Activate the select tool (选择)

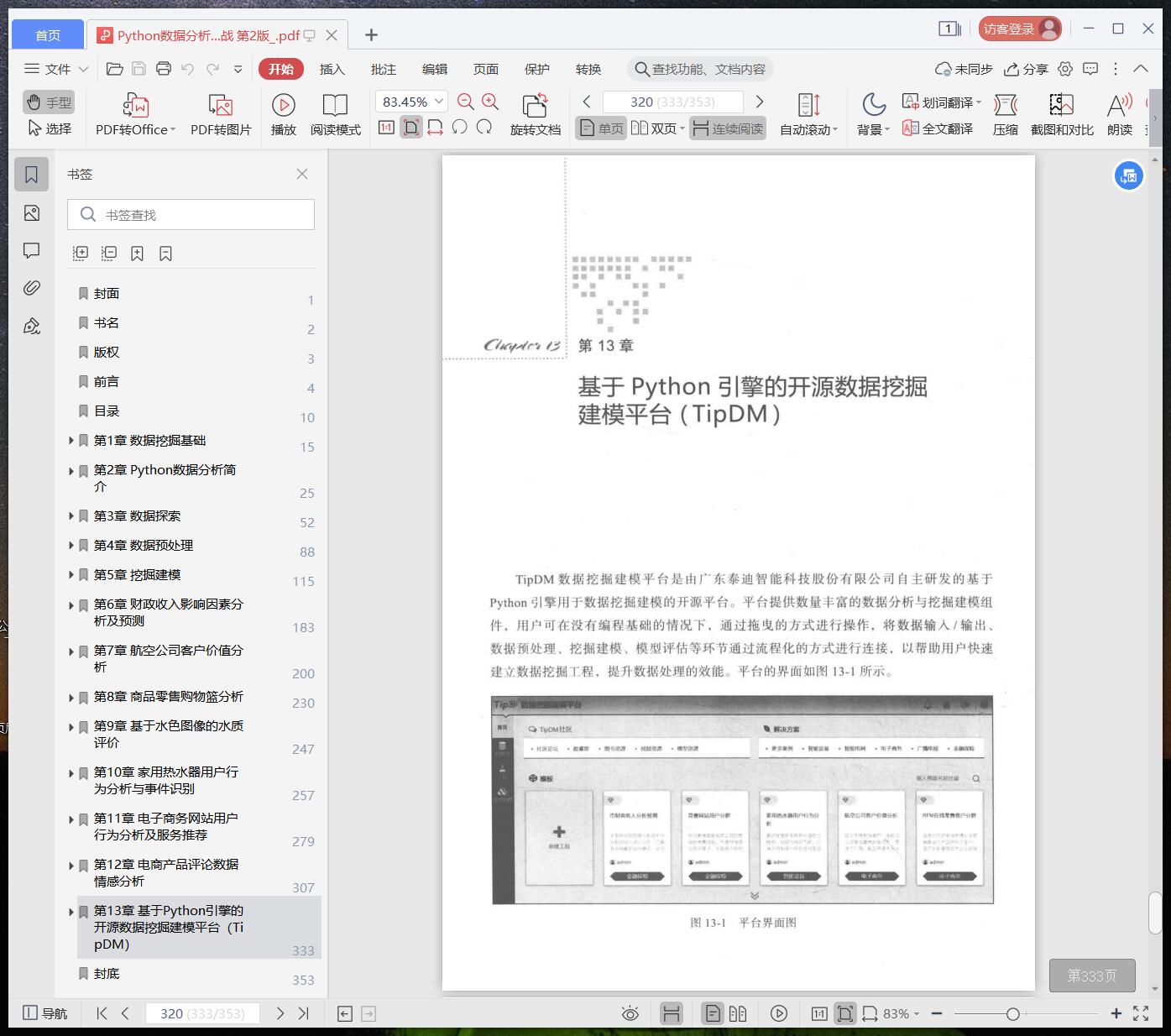click(49, 128)
